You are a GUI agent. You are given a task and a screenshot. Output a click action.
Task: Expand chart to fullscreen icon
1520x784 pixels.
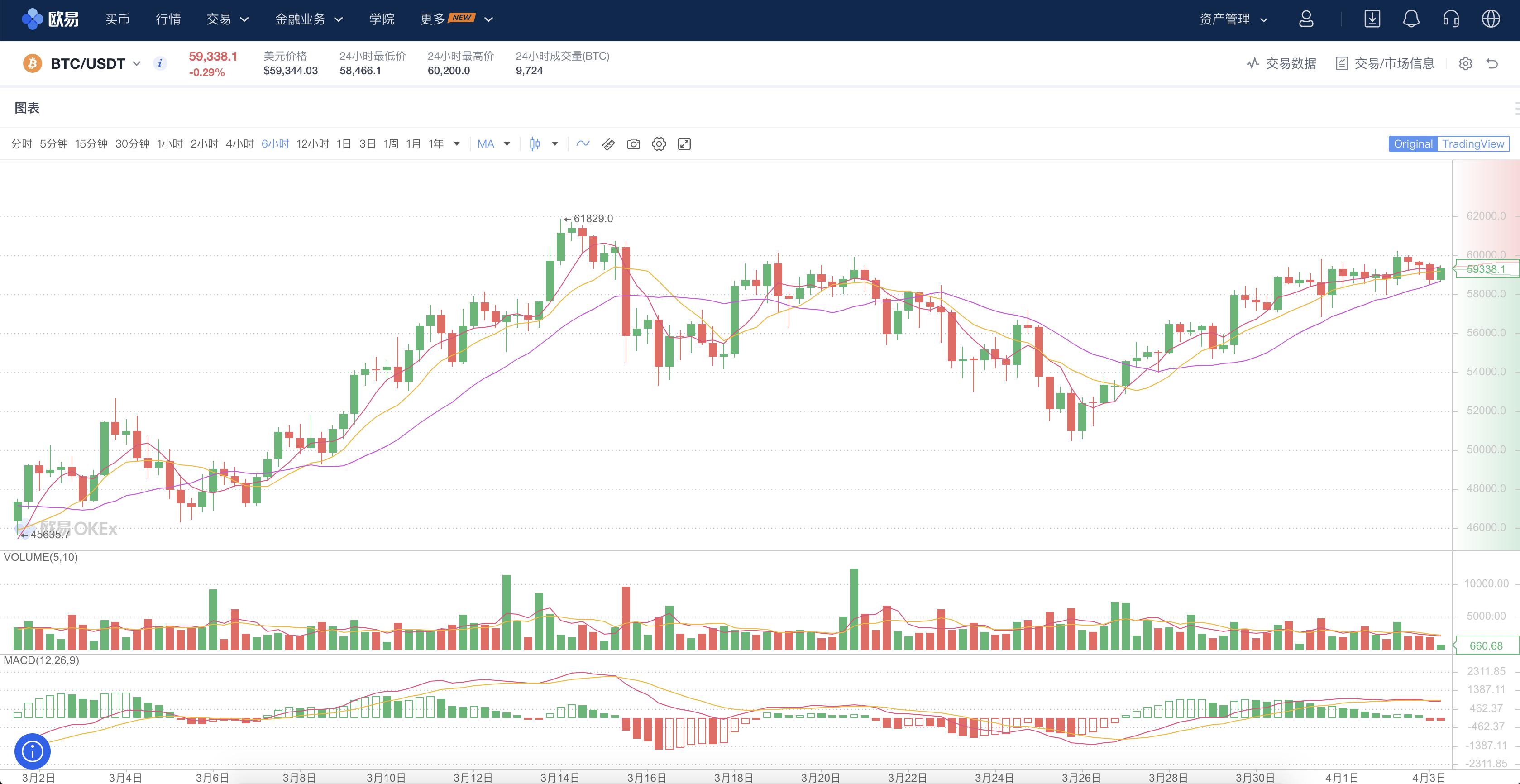(x=684, y=144)
